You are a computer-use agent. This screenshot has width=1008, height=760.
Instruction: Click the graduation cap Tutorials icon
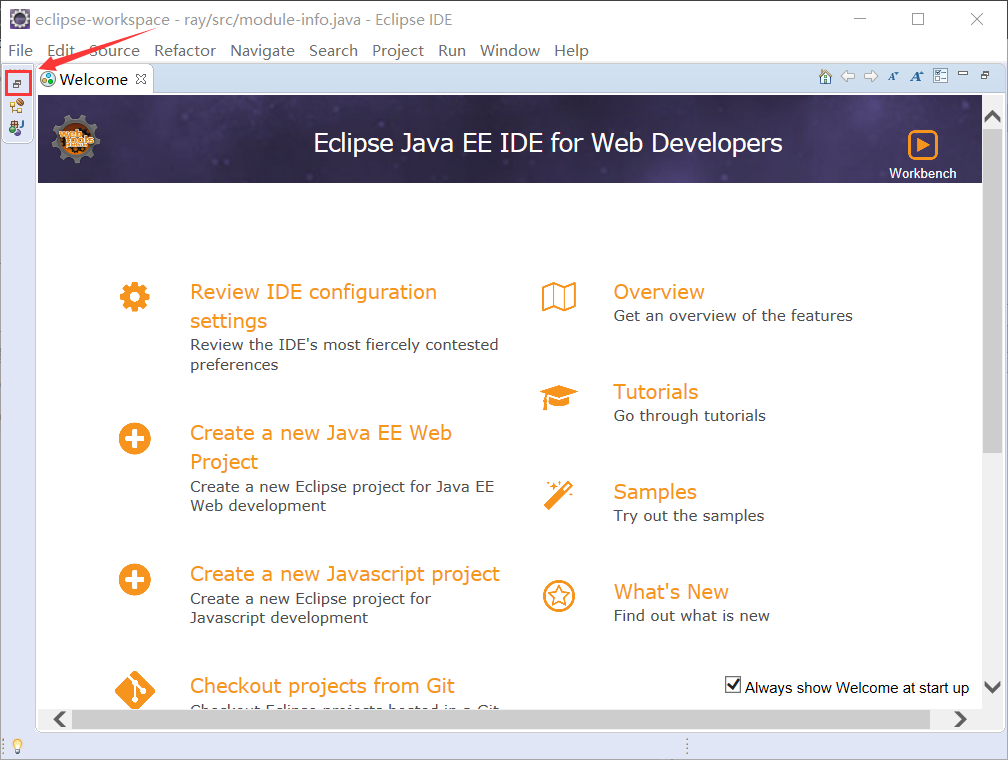click(559, 397)
